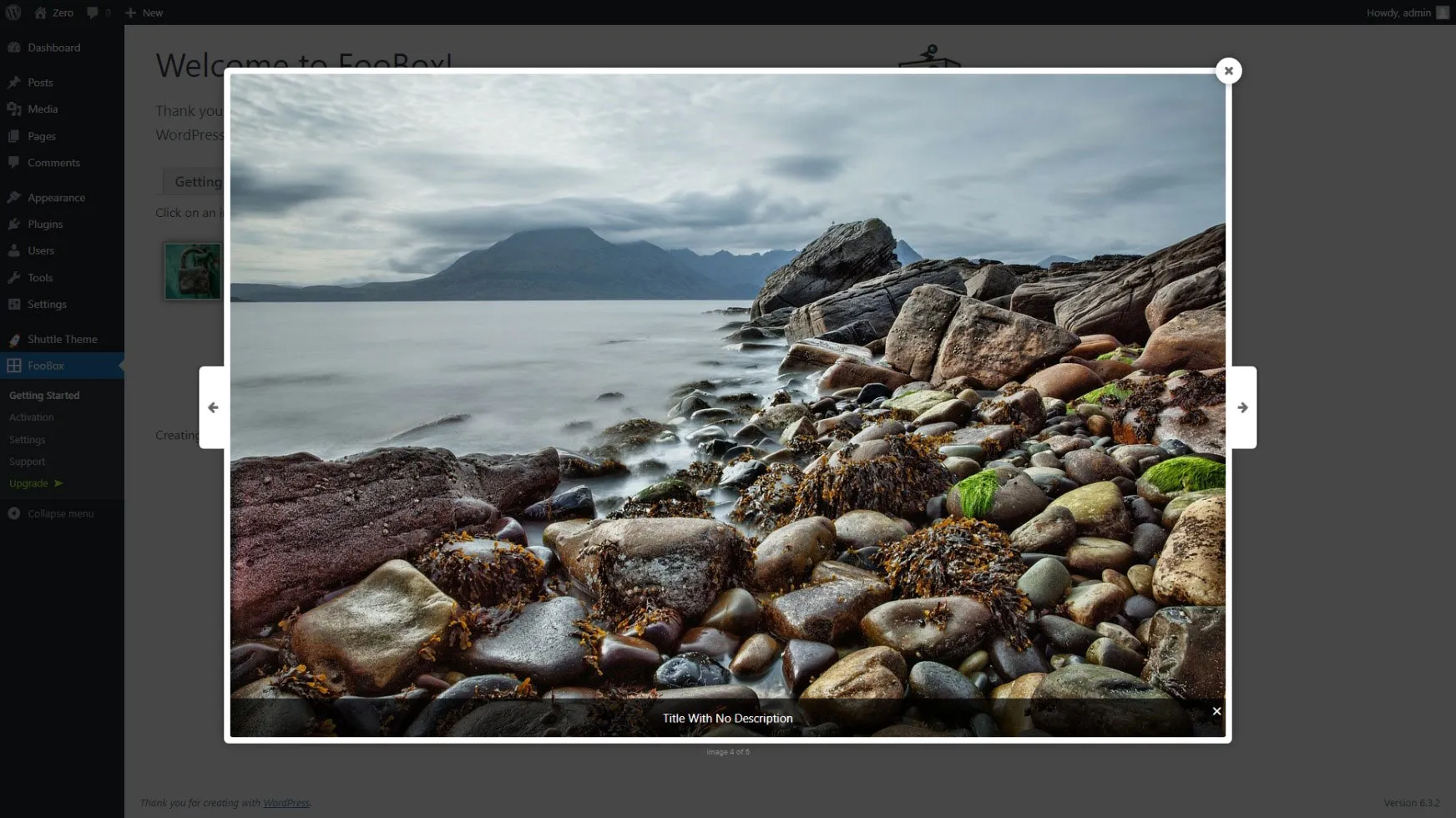Go to Dashboard in sidebar
1456x818 pixels.
[x=53, y=48]
